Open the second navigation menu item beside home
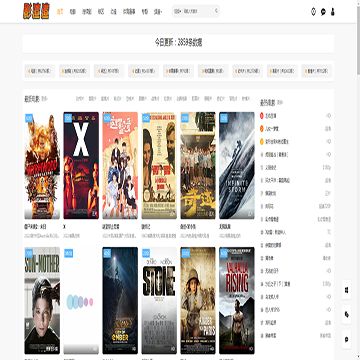The height and width of the screenshot is (360, 360). coord(73,12)
